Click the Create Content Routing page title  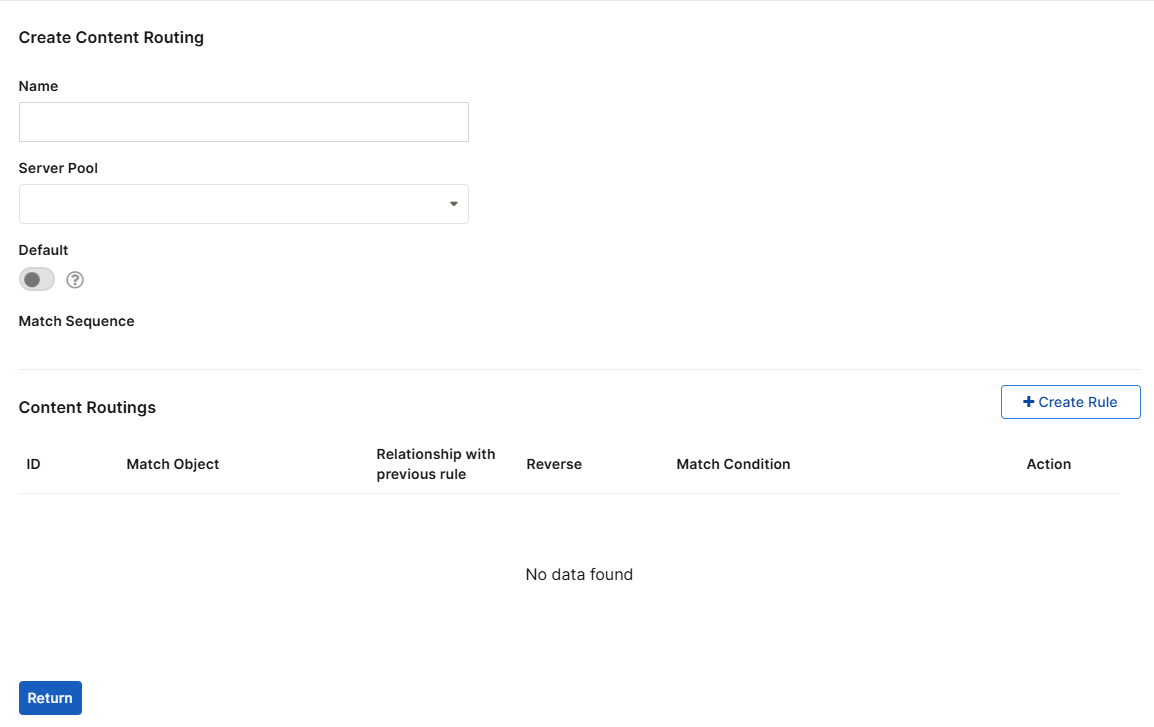[x=111, y=37]
